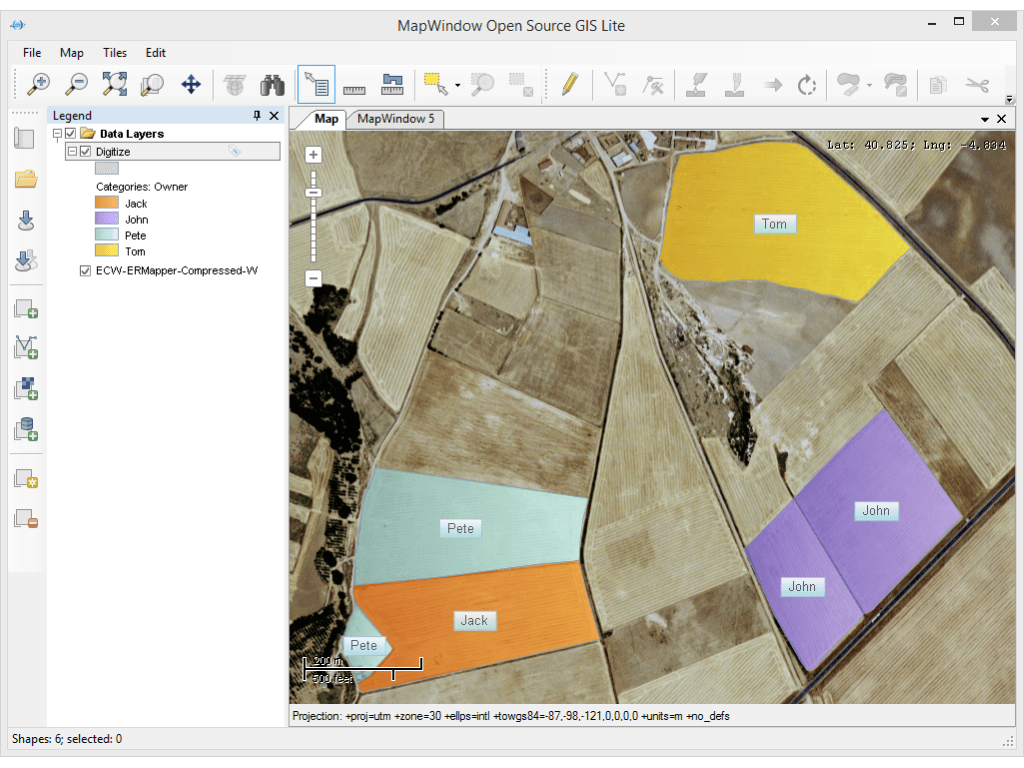The image size is (1024, 768).
Task: Click Add Database Layer sidebar icon
Action: tap(26, 430)
